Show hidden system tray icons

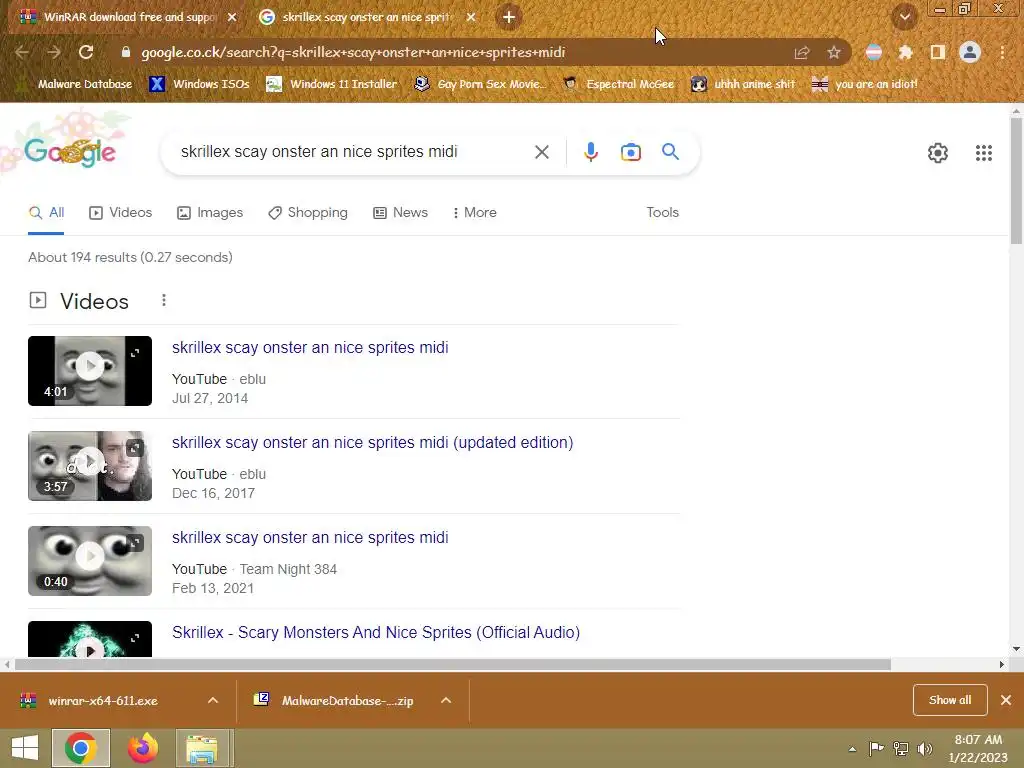click(852, 749)
